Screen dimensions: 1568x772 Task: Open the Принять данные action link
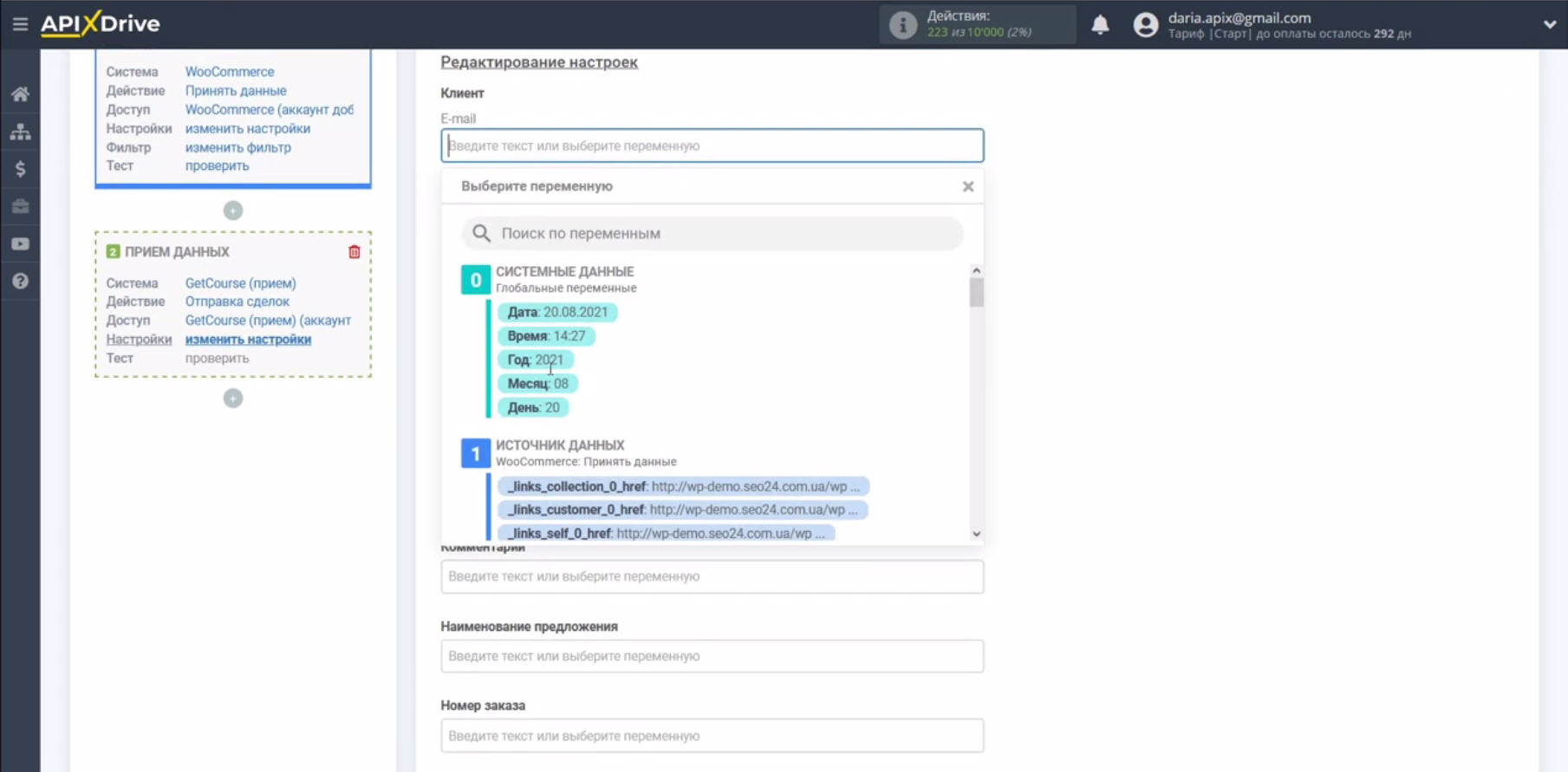coord(236,91)
